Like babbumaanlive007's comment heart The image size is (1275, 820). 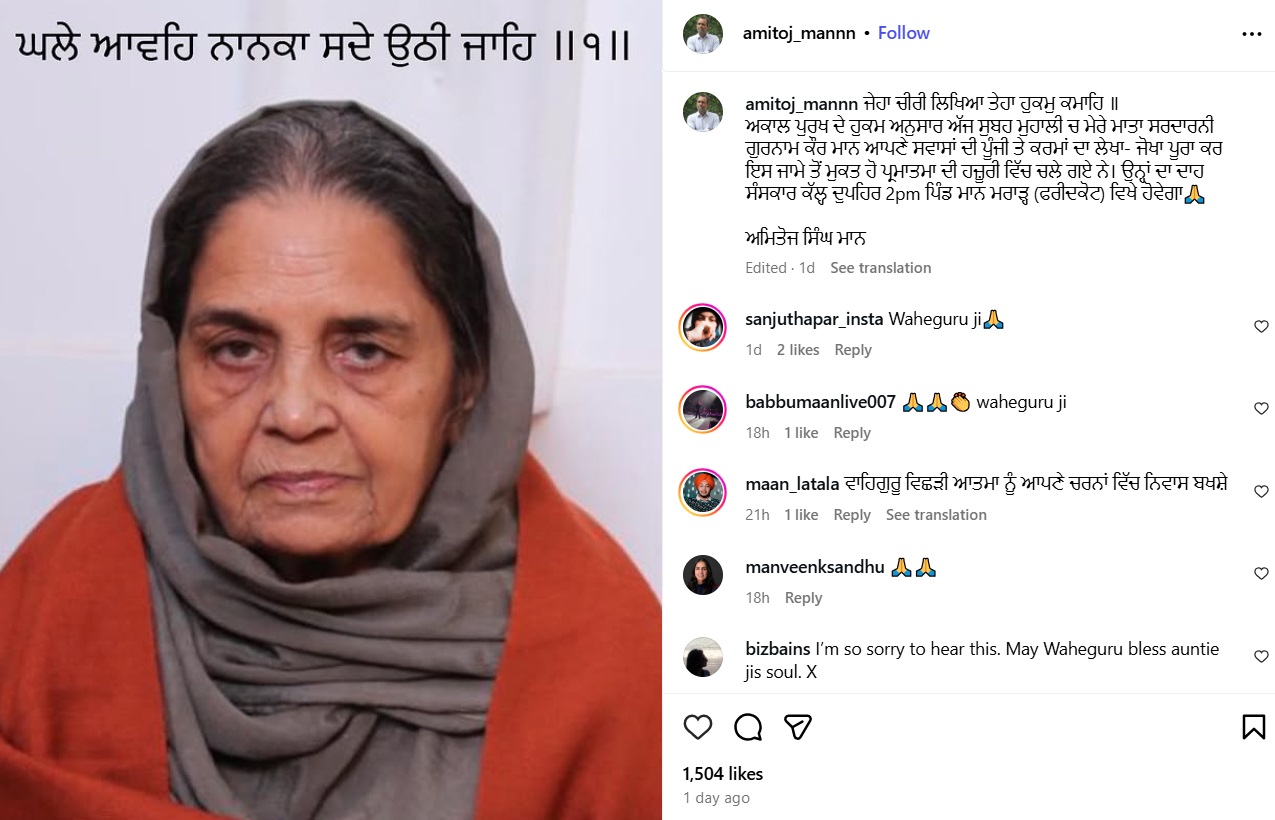1261,409
